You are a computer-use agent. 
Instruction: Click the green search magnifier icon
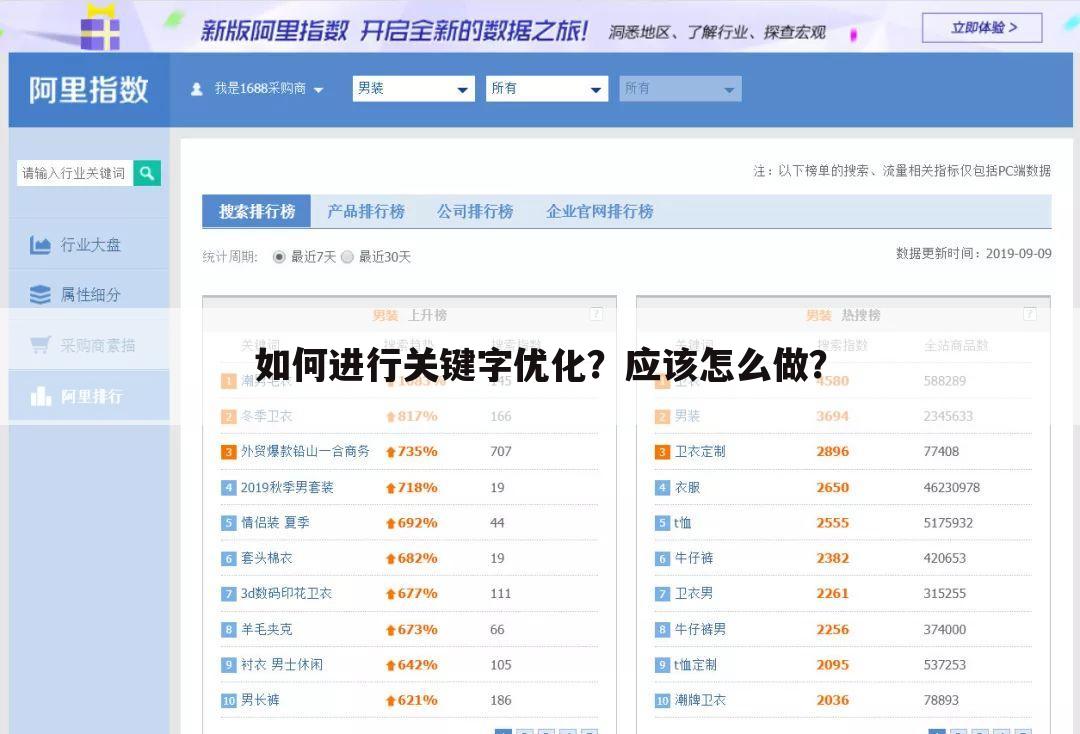tap(147, 173)
